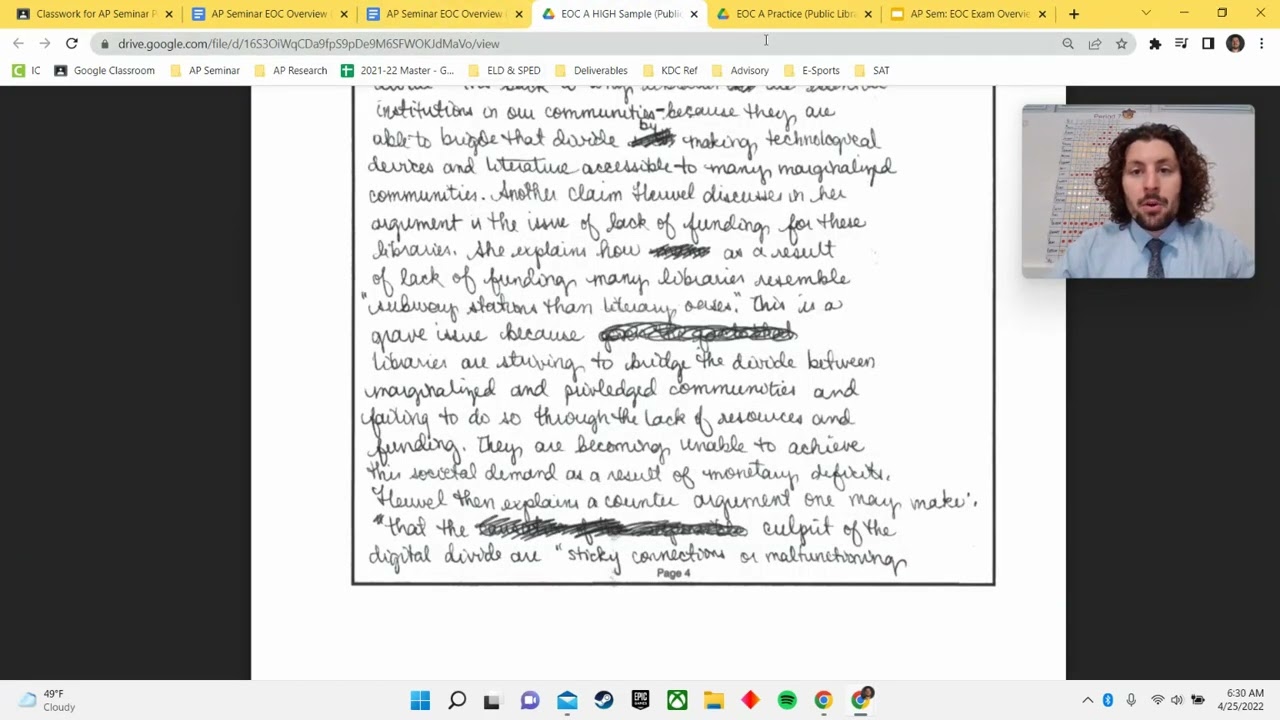Open the Chrome profile avatar
This screenshot has height=720, width=1280.
(1235, 44)
